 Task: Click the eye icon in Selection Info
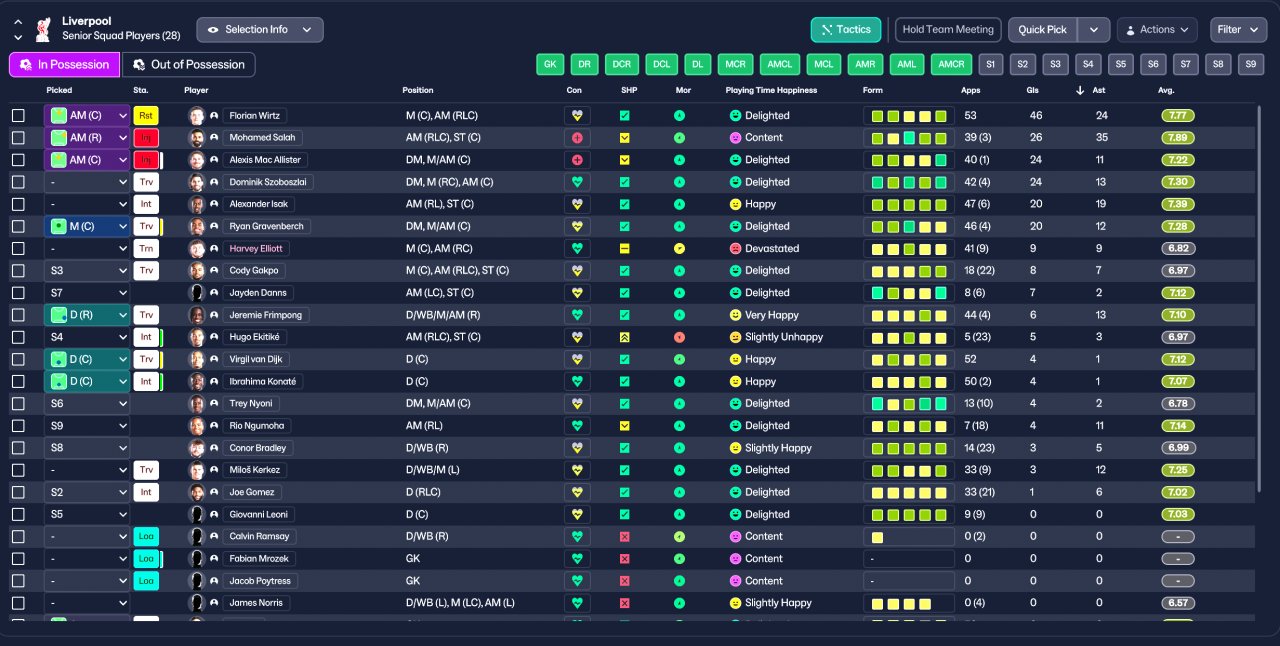[x=213, y=30]
